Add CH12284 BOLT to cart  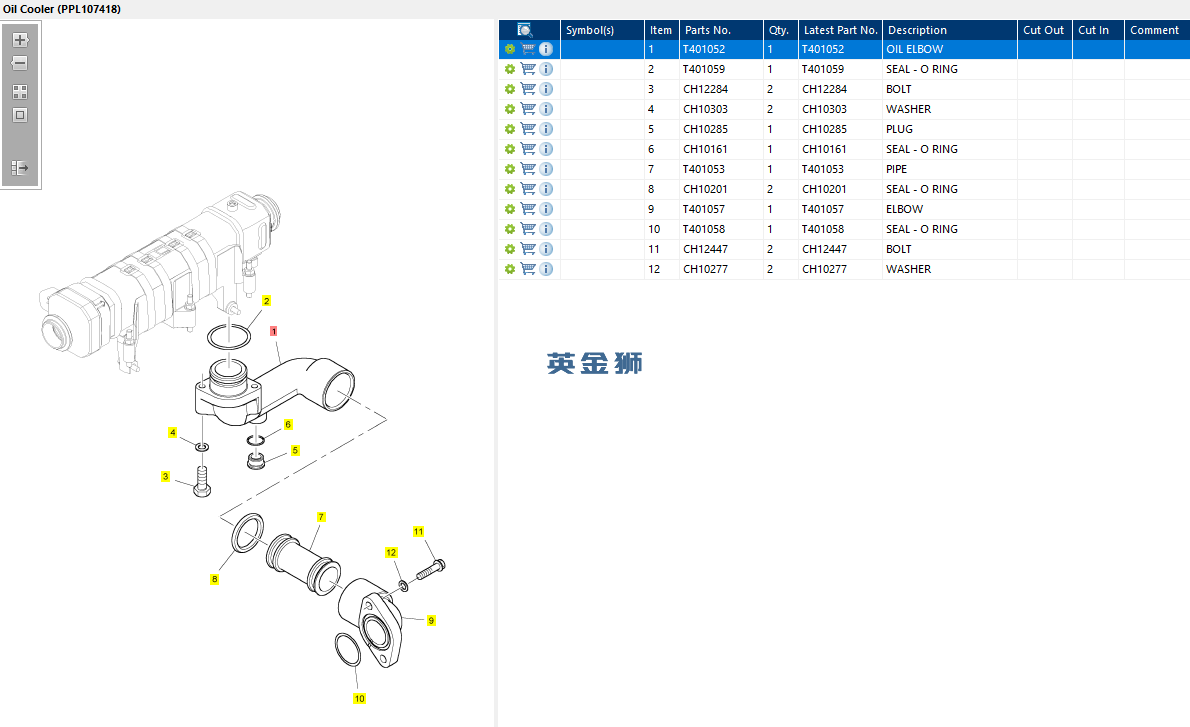click(x=528, y=89)
